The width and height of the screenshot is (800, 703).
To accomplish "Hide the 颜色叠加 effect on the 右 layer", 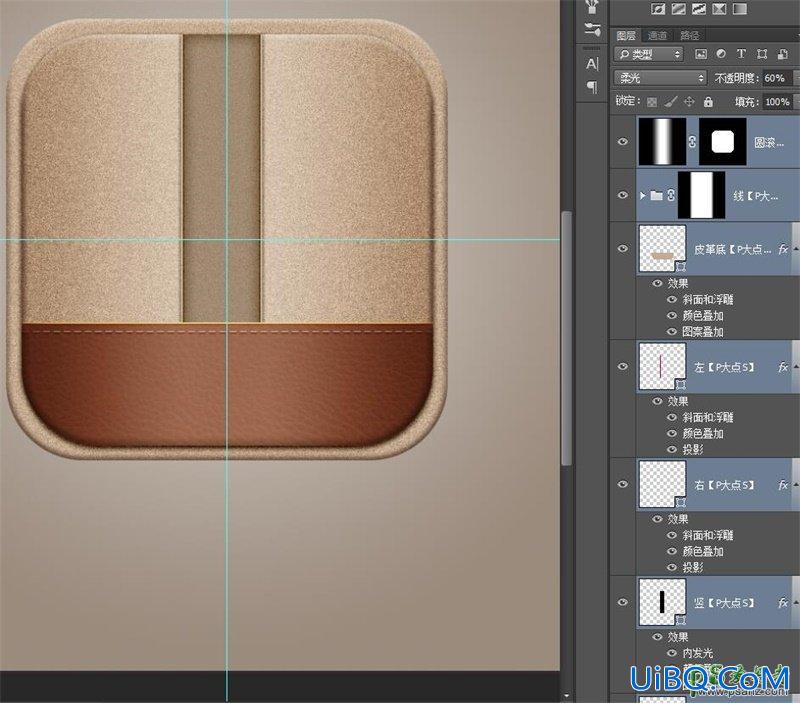I will click(672, 551).
